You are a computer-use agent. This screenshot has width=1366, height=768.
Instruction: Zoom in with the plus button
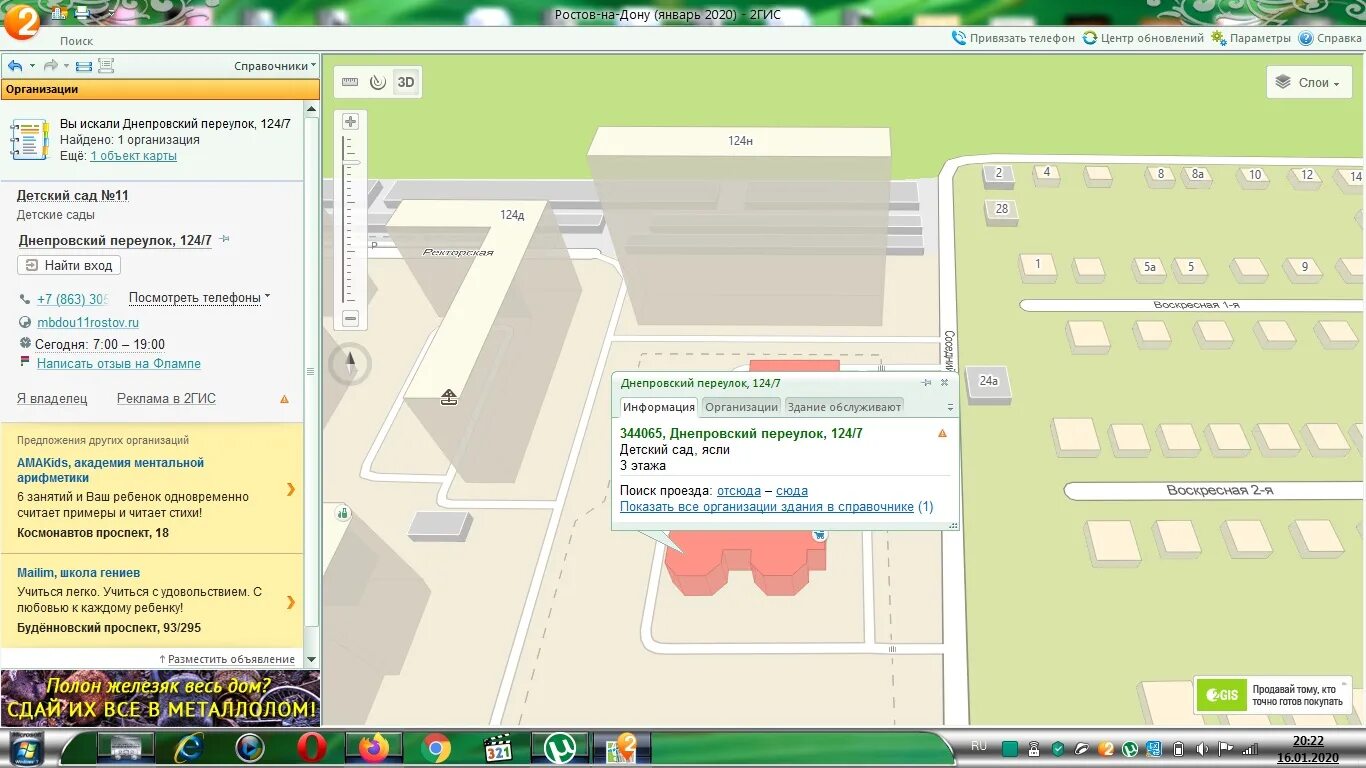pos(350,121)
